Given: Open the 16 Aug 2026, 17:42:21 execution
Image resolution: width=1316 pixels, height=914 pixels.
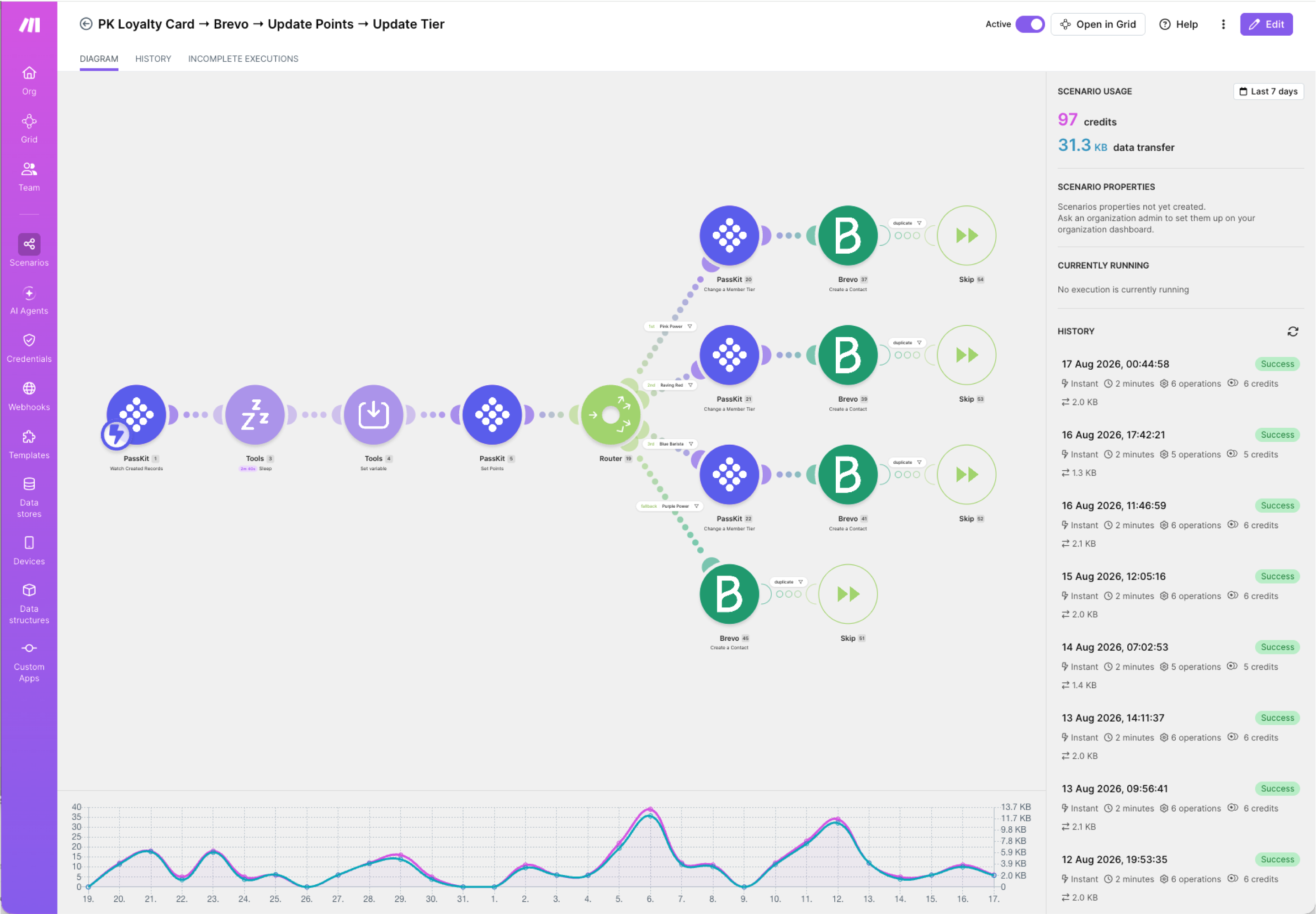Looking at the screenshot, I should 1180,453.
